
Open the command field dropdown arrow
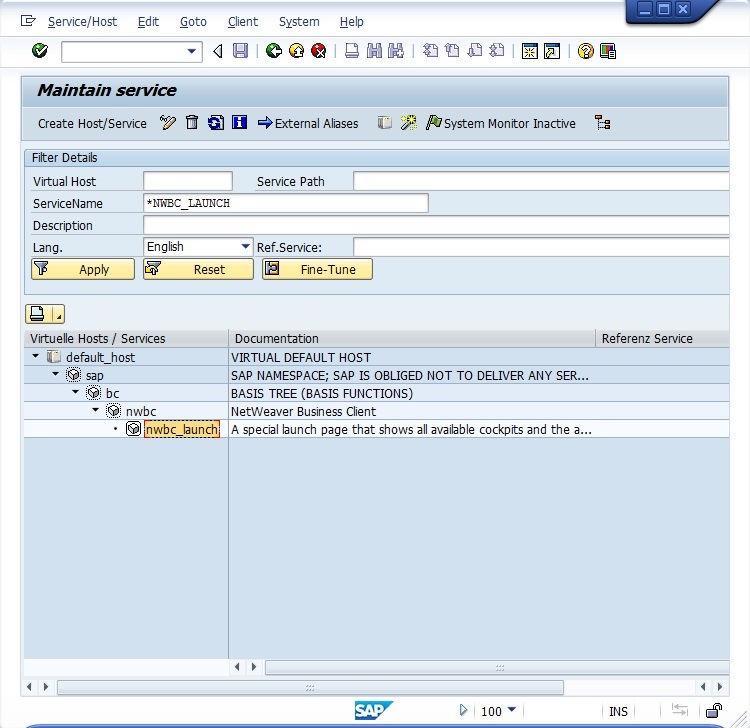point(192,51)
